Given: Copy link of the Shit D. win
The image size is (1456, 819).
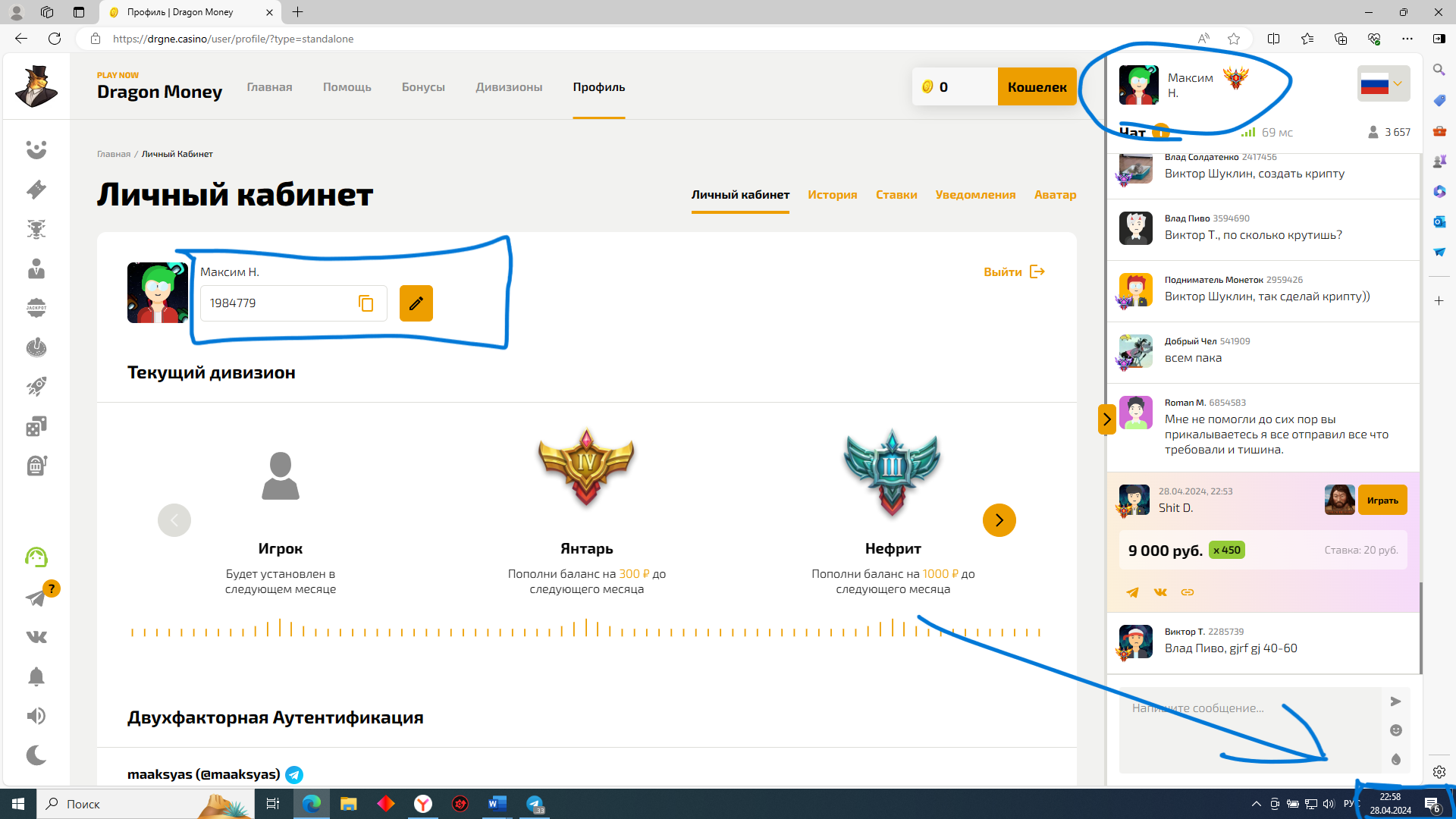Looking at the screenshot, I should point(1188,592).
